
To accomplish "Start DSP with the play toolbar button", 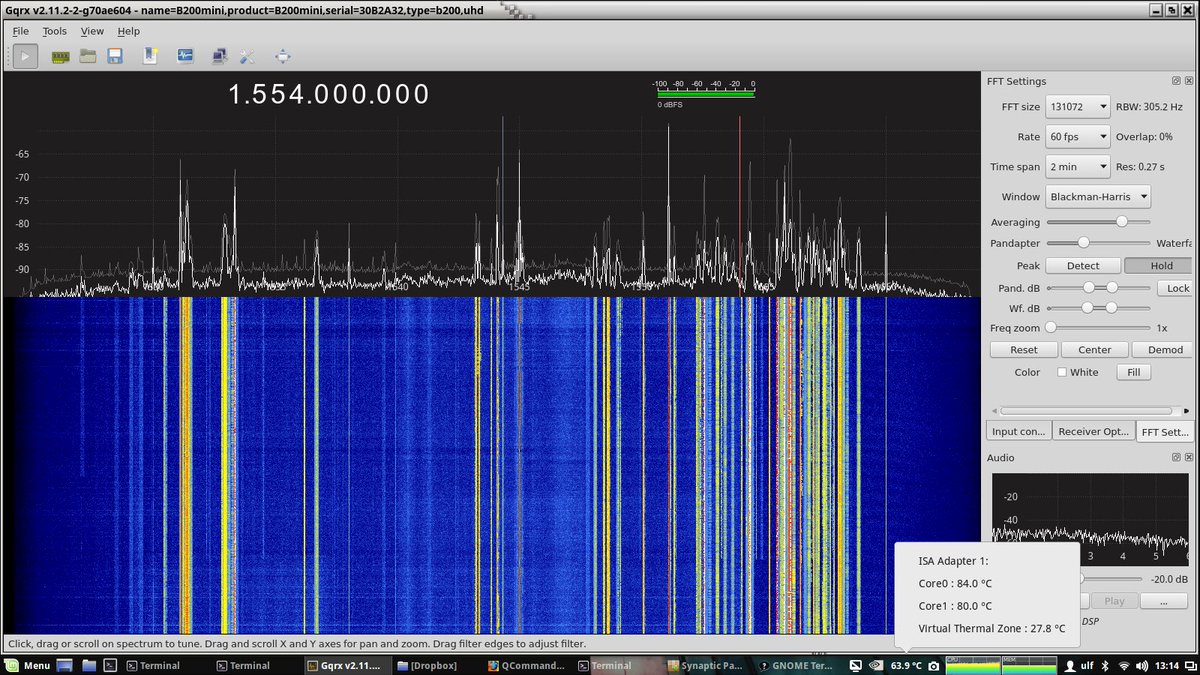I will pyautogui.click(x=26, y=56).
